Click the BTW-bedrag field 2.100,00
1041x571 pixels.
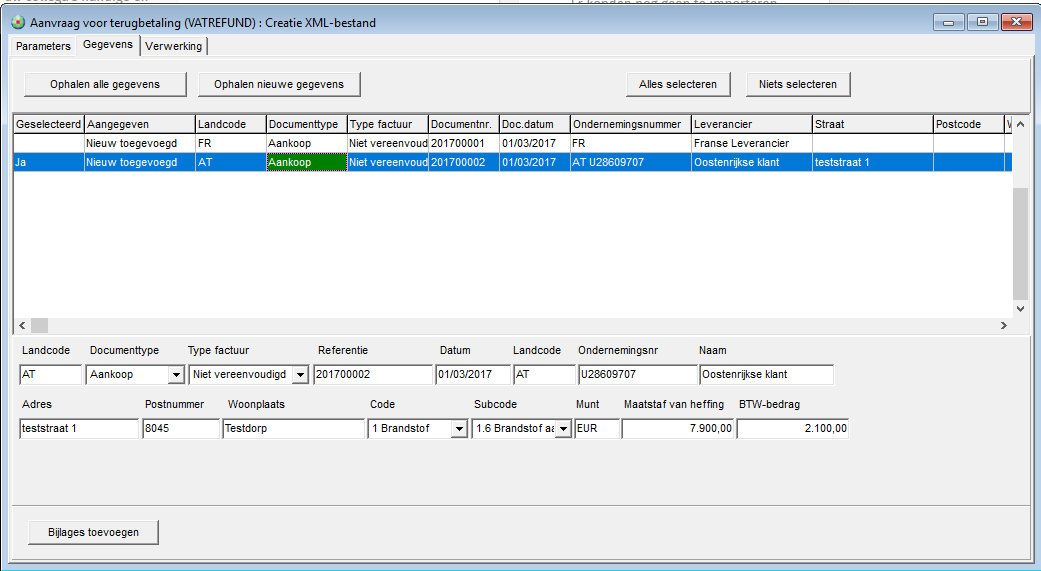793,429
